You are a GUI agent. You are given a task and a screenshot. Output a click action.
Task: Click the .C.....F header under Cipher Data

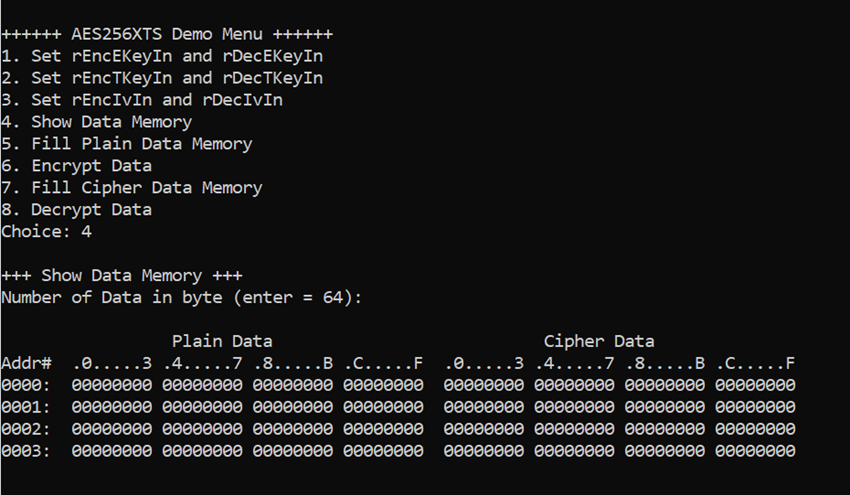[755, 363]
